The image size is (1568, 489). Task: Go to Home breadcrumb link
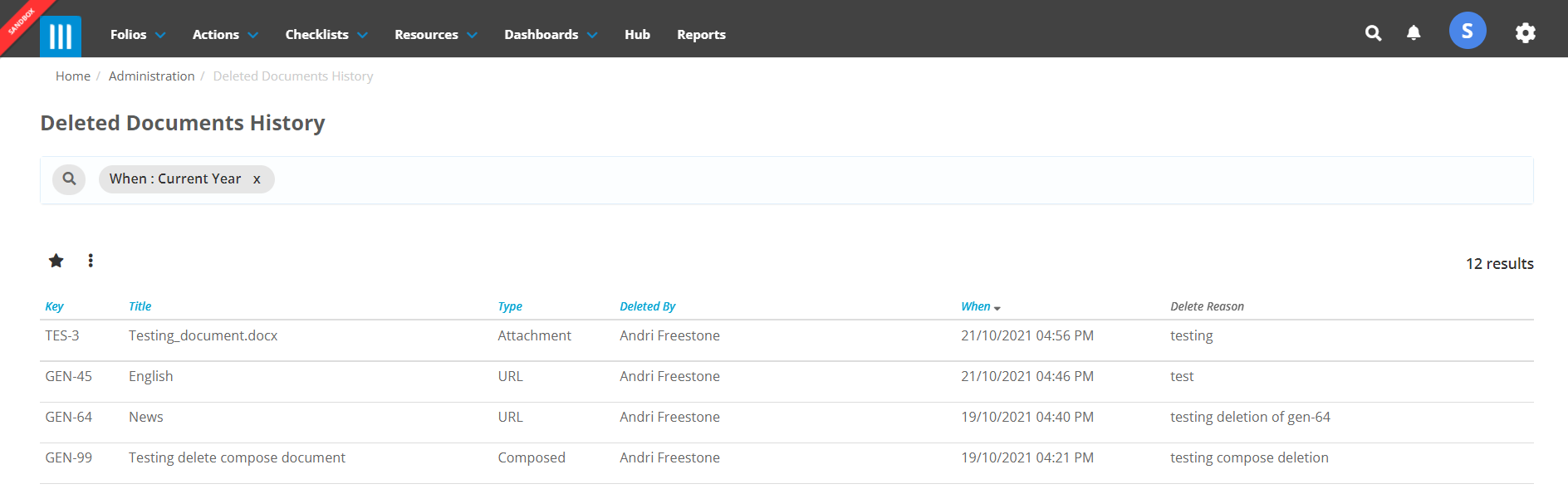[73, 76]
